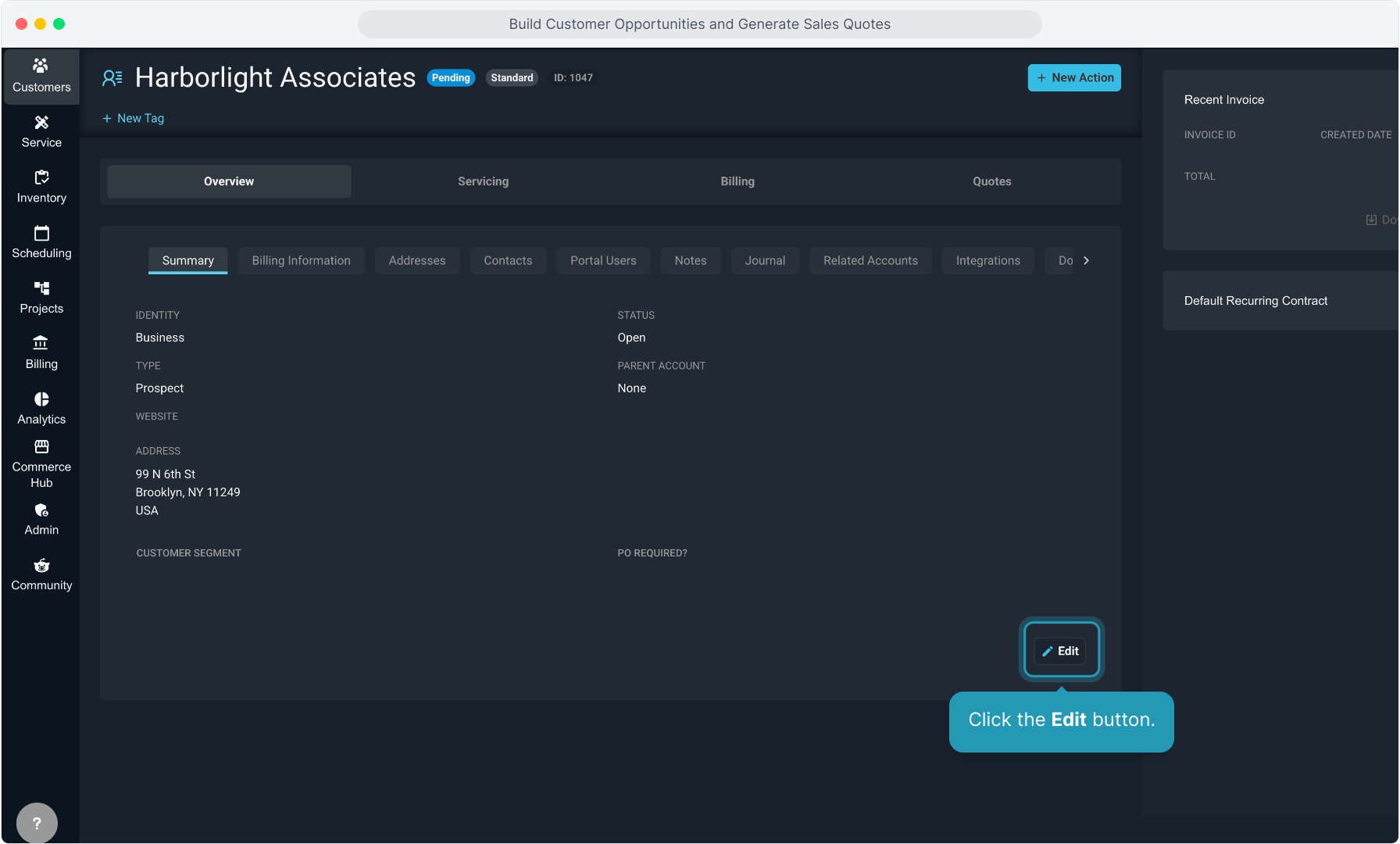
Task: Go to Inventory in sidebar
Action: coord(41,178)
